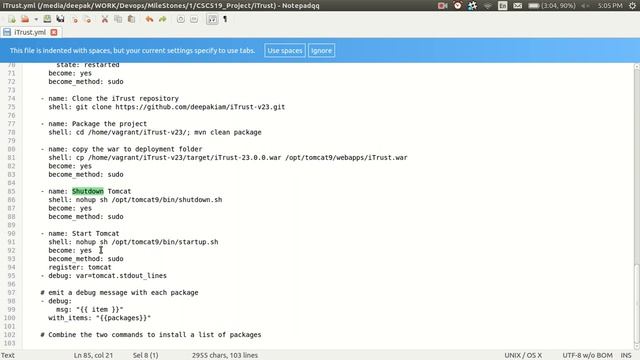This screenshot has width=640, height=360.
Task: Click comment '# emit a debug message with each package'
Action: pyautogui.click(x=119, y=293)
